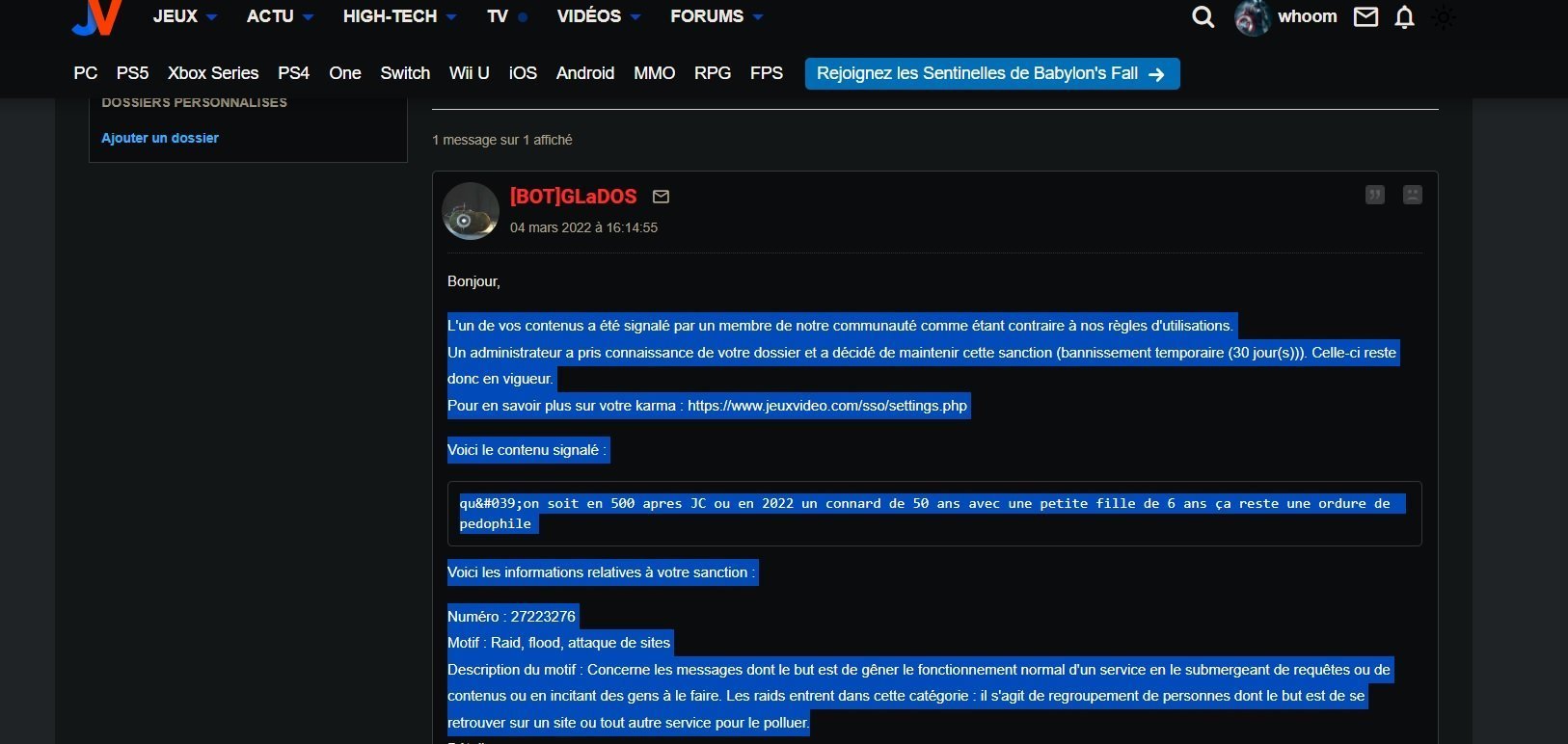The image size is (1568, 744).
Task: Send a message to GLaDOS via envelope icon
Action: 661,197
